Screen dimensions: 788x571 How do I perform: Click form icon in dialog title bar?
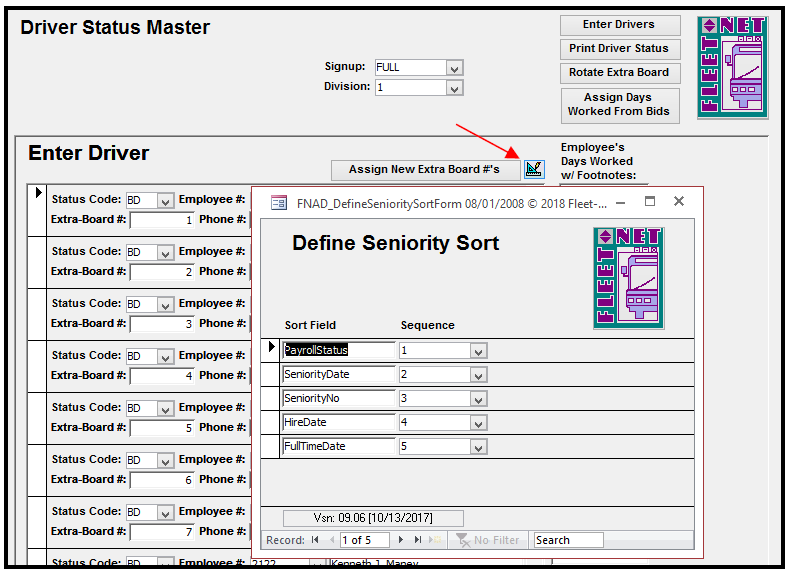point(279,202)
